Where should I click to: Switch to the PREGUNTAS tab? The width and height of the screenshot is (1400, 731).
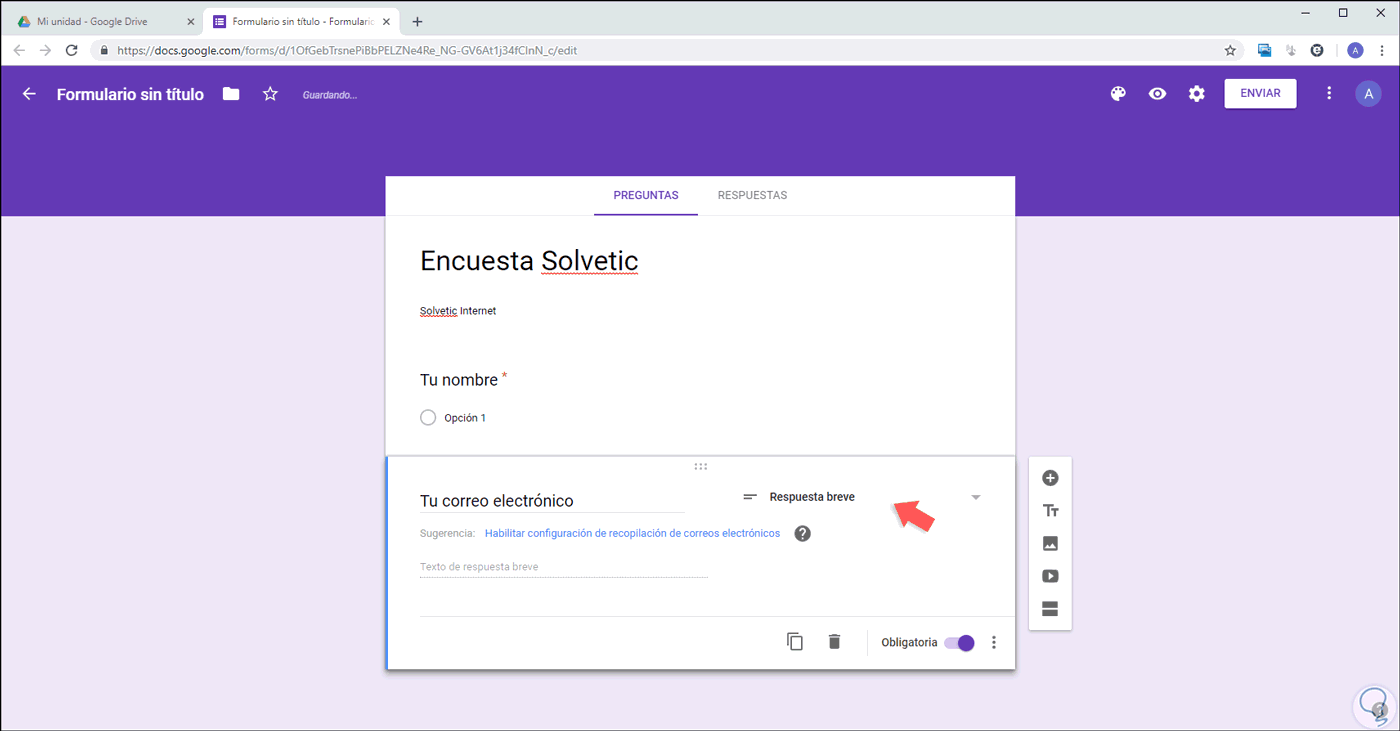point(646,195)
